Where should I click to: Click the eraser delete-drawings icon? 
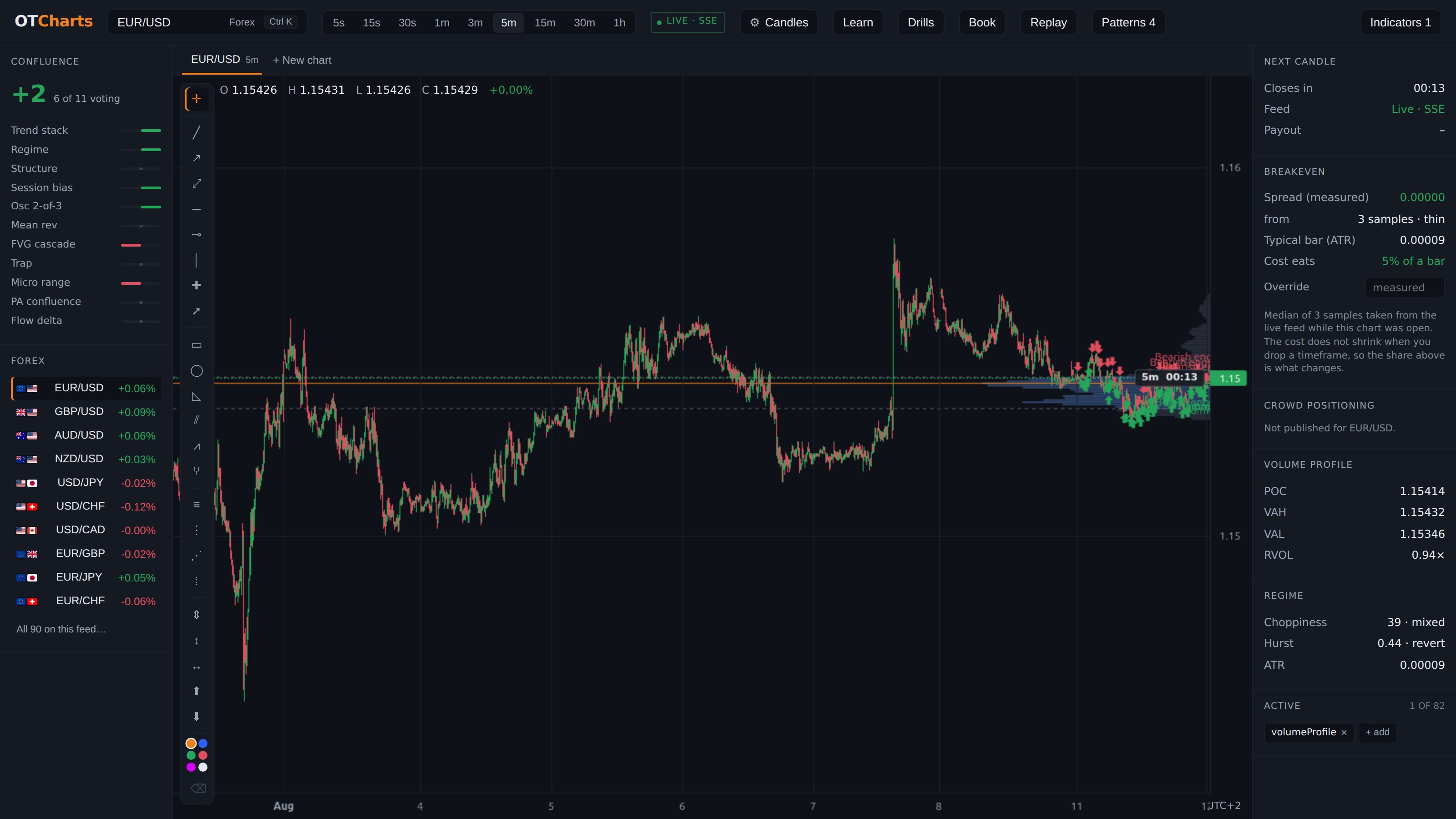(x=198, y=789)
